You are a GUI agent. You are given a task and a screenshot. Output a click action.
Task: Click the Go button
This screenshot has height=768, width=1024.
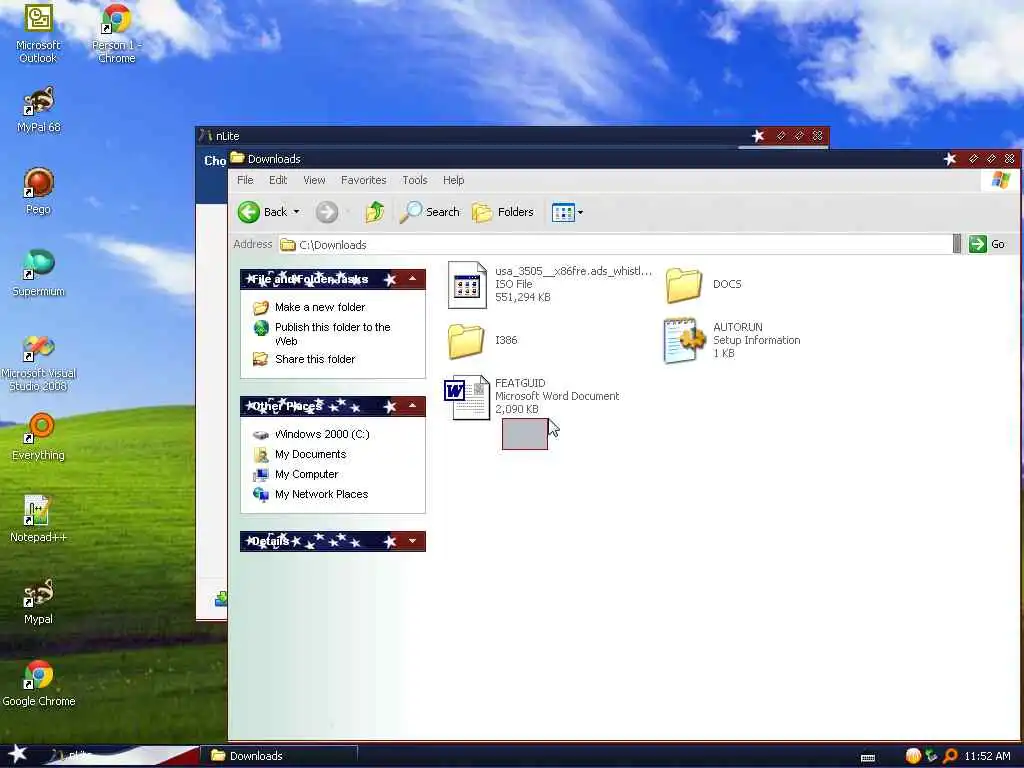pyautogui.click(x=987, y=244)
